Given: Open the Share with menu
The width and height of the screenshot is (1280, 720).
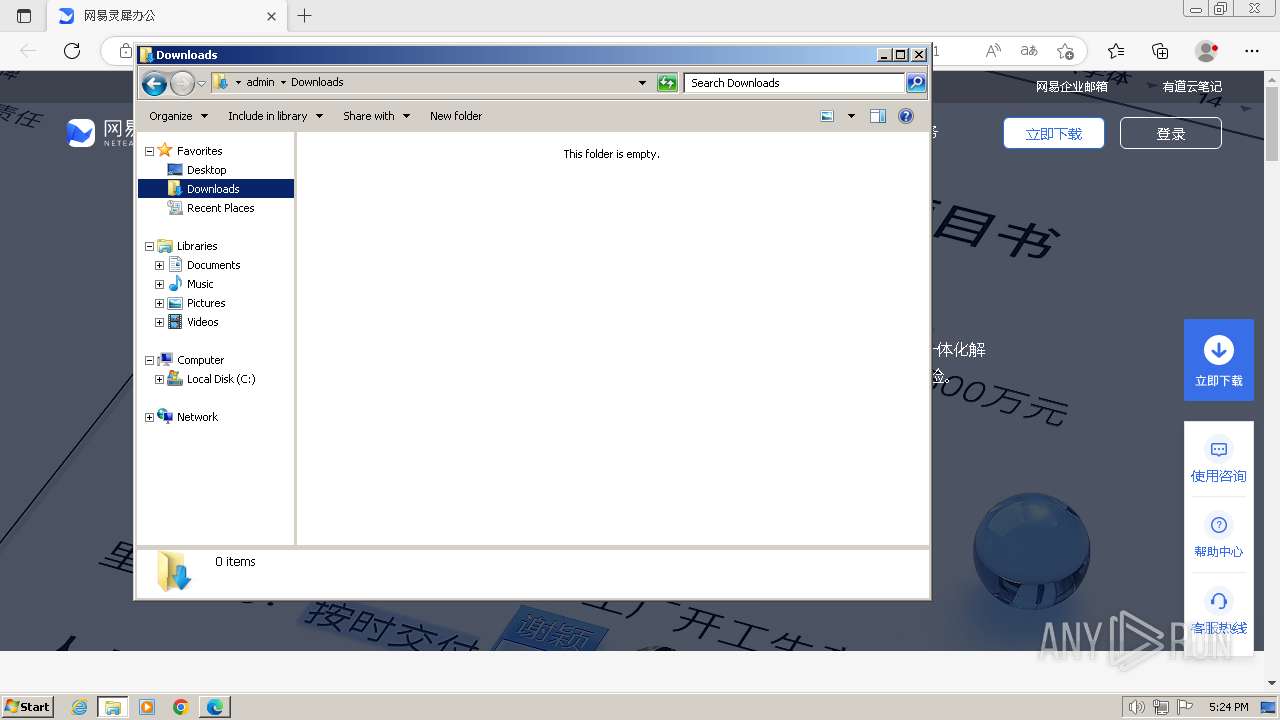Looking at the screenshot, I should [376, 116].
